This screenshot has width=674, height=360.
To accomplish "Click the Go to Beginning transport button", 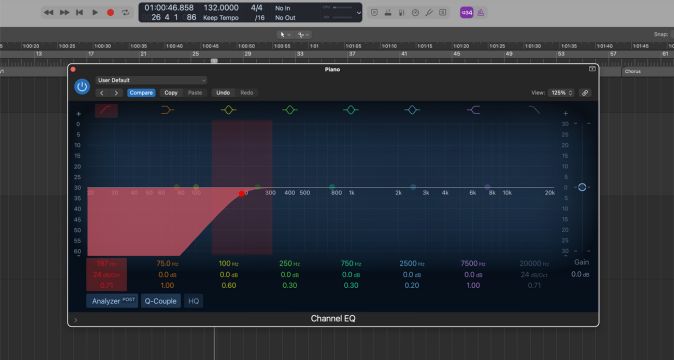I will click(80, 12).
